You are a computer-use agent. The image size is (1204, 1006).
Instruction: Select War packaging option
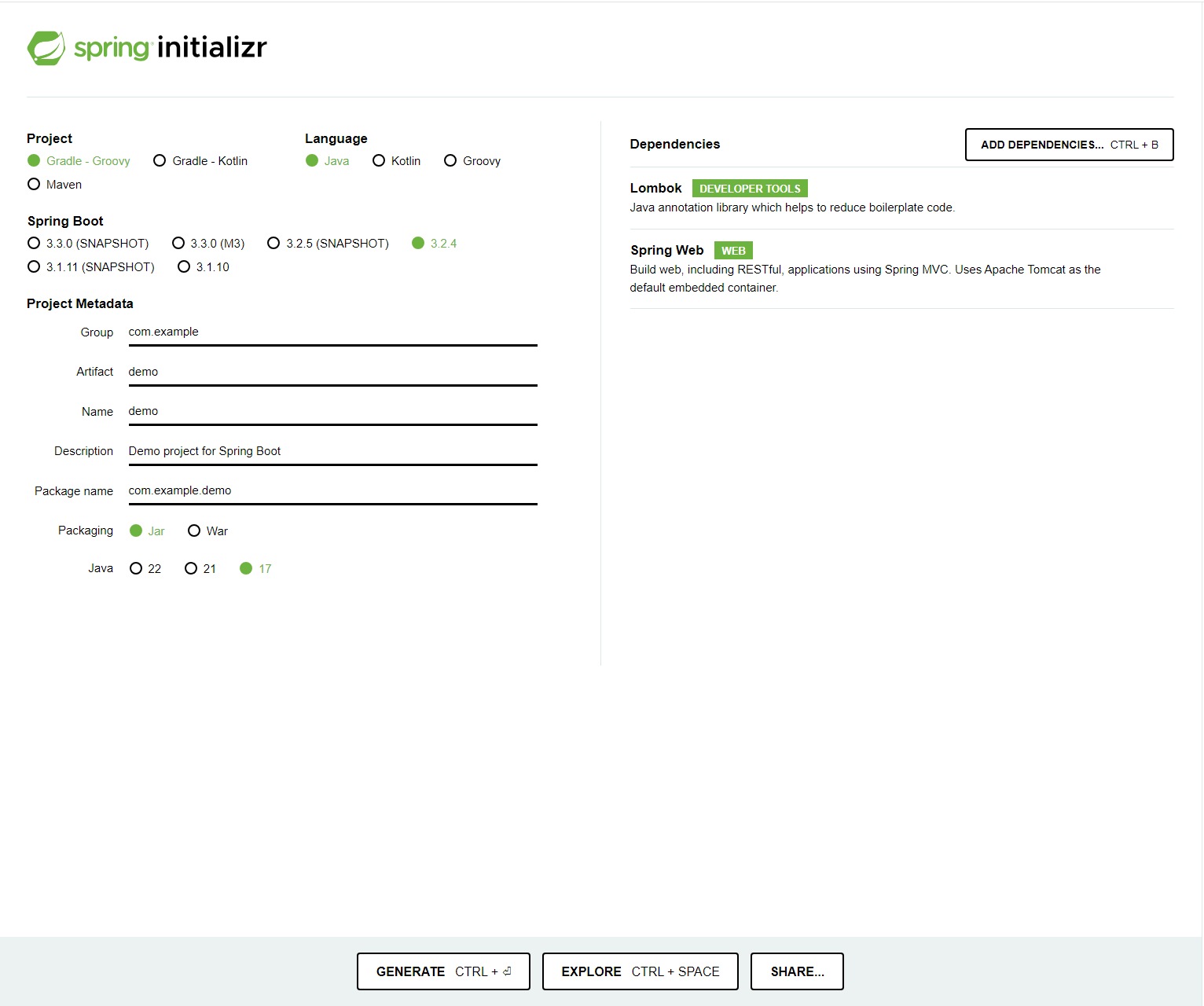(x=207, y=531)
